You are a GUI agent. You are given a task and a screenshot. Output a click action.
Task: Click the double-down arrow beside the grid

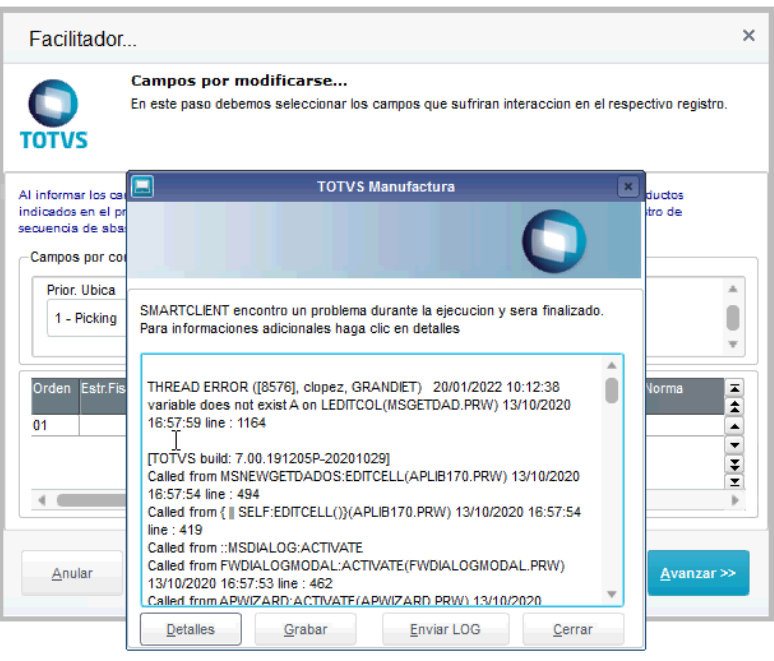point(735,464)
